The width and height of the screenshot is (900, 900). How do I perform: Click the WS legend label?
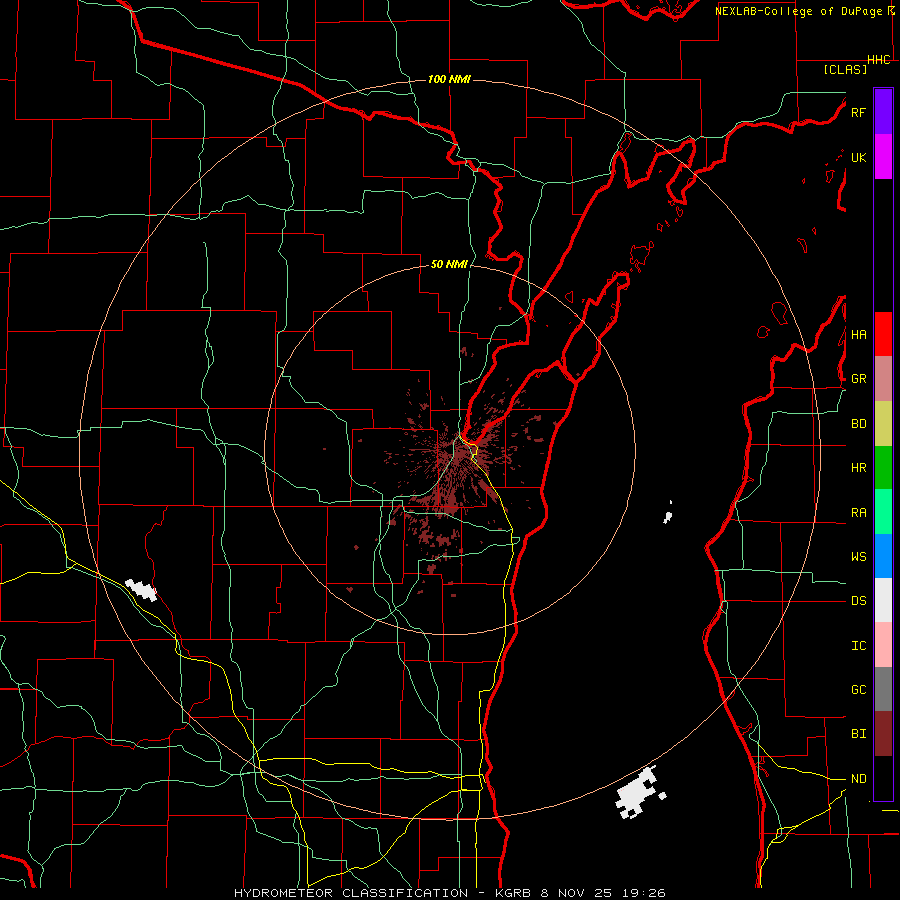point(858,557)
